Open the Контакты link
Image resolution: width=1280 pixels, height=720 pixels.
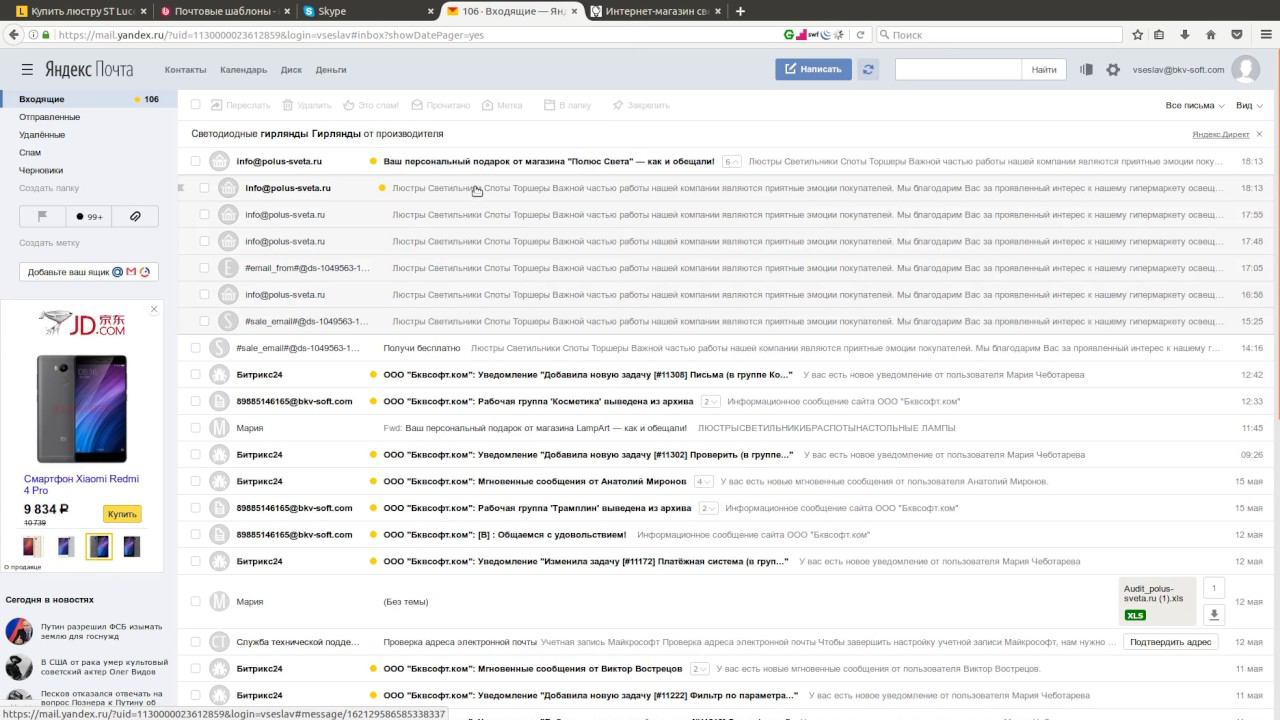point(185,70)
